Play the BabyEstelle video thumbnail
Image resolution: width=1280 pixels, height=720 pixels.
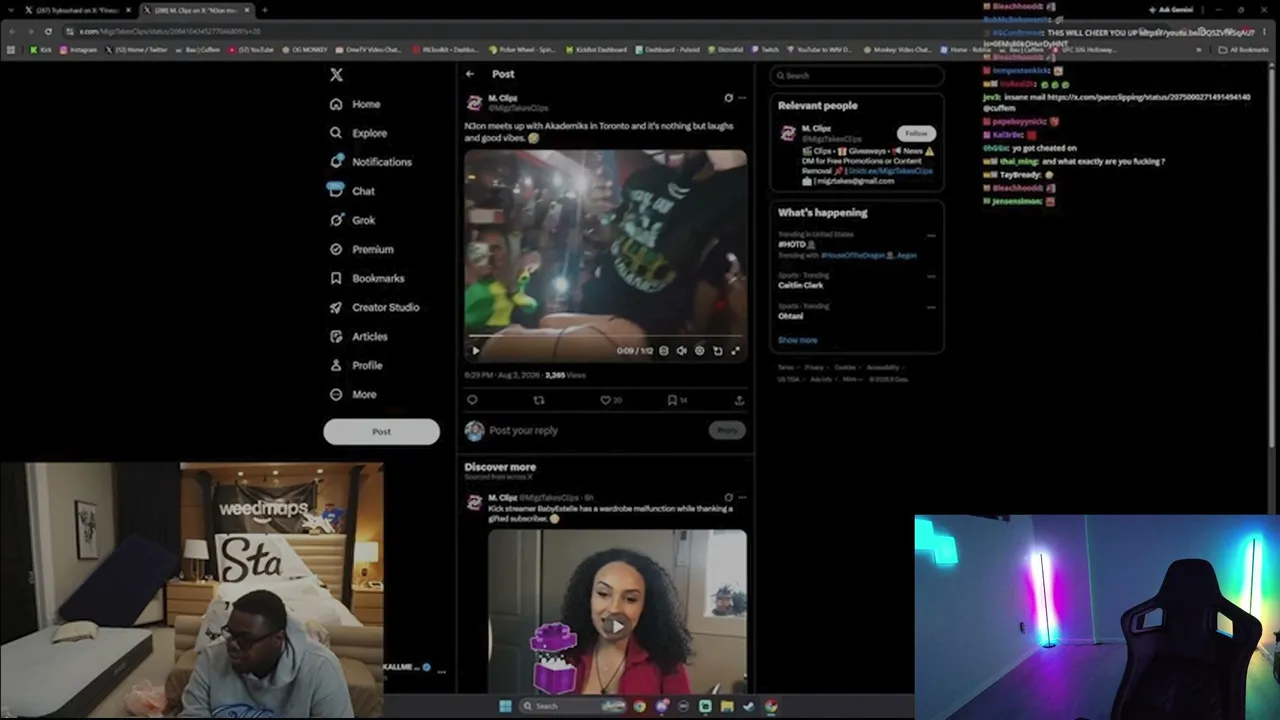617,626
